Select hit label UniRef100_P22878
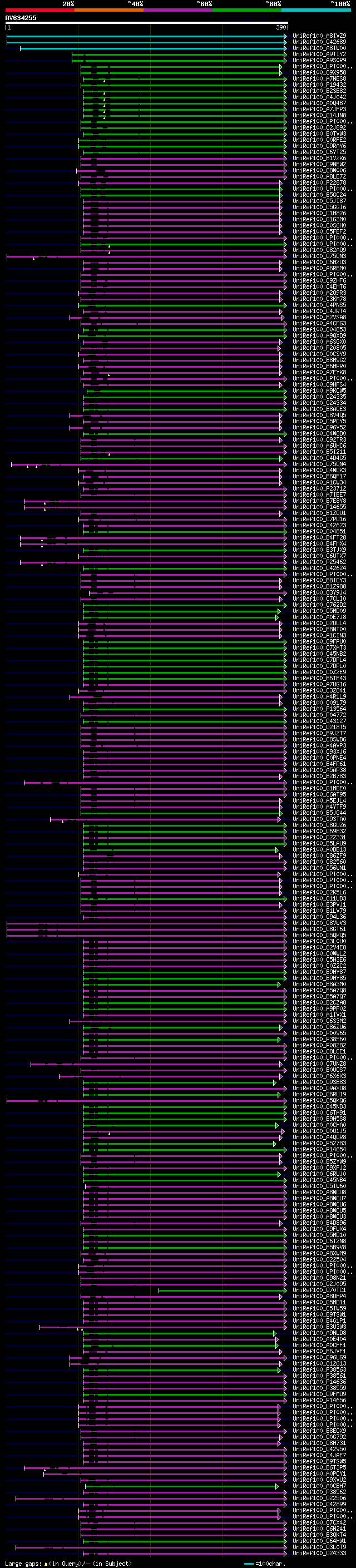This screenshot has width=356, height=1568. (319, 182)
